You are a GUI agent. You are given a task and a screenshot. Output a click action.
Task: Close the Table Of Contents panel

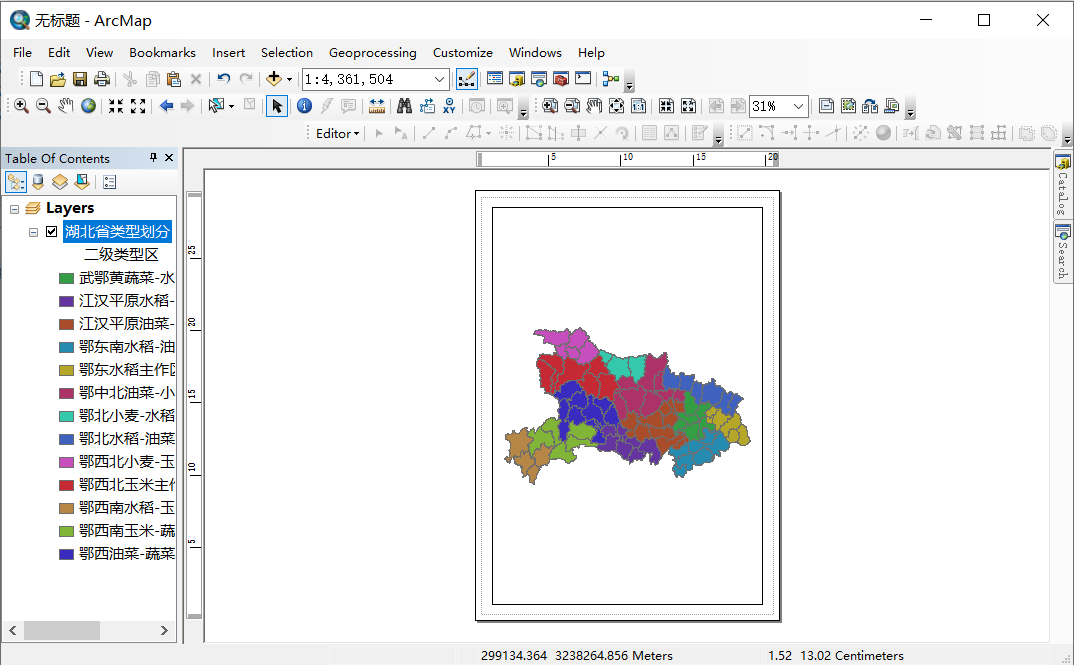pos(169,158)
